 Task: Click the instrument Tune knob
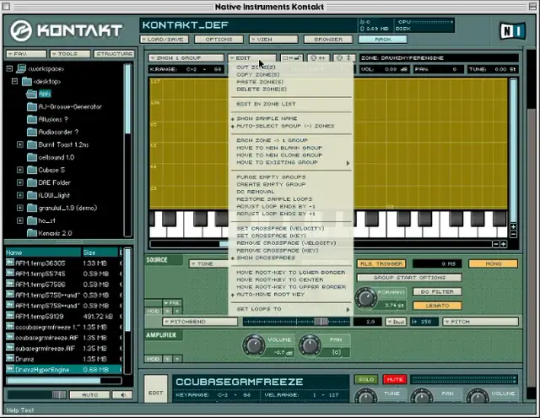click(x=366, y=396)
